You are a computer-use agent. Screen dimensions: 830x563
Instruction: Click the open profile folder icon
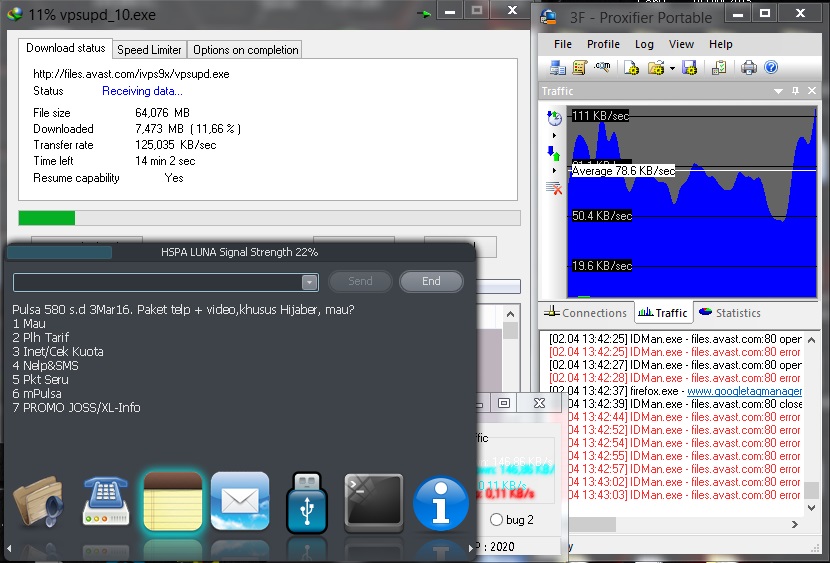656,68
